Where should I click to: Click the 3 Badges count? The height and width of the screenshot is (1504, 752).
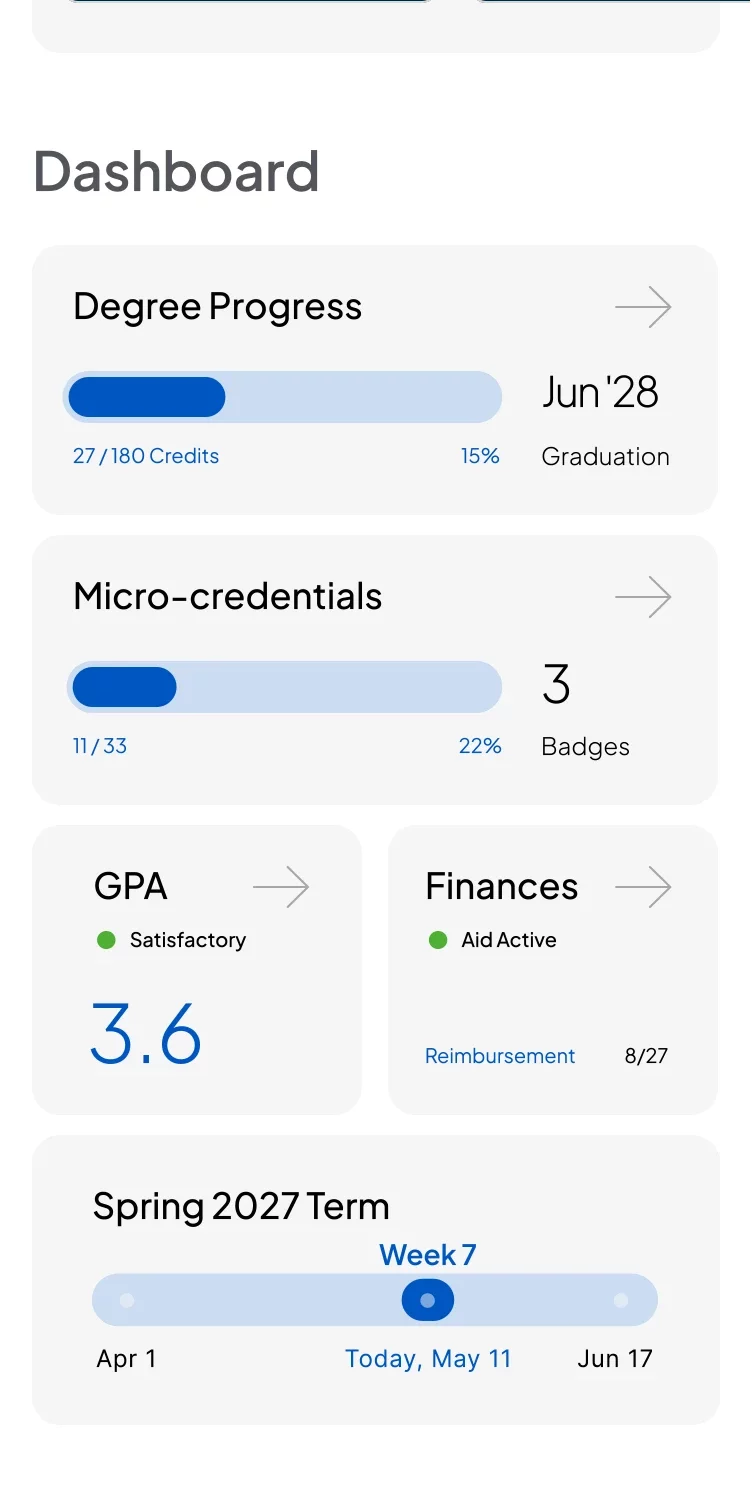pyautogui.click(x=556, y=684)
